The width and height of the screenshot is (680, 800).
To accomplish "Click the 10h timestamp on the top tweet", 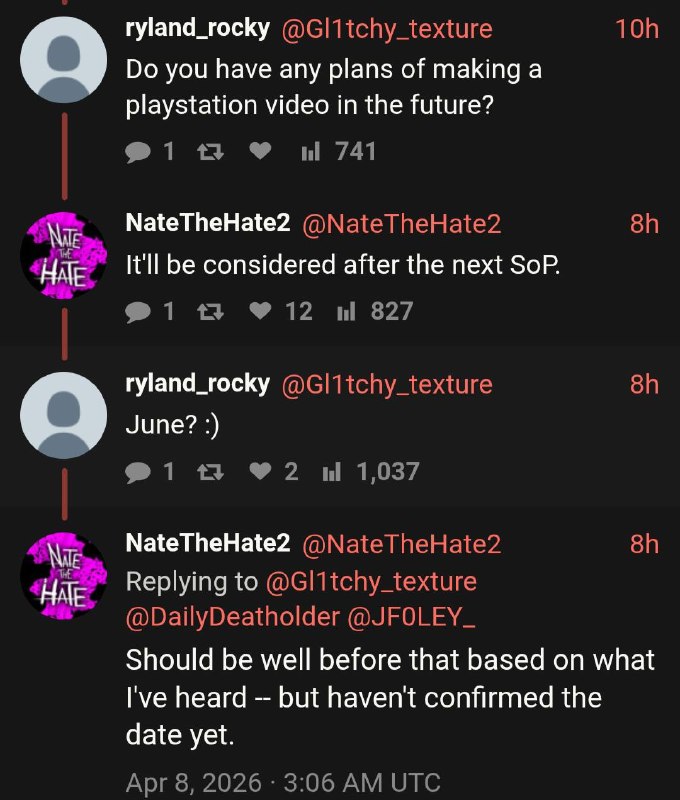I will tap(637, 29).
